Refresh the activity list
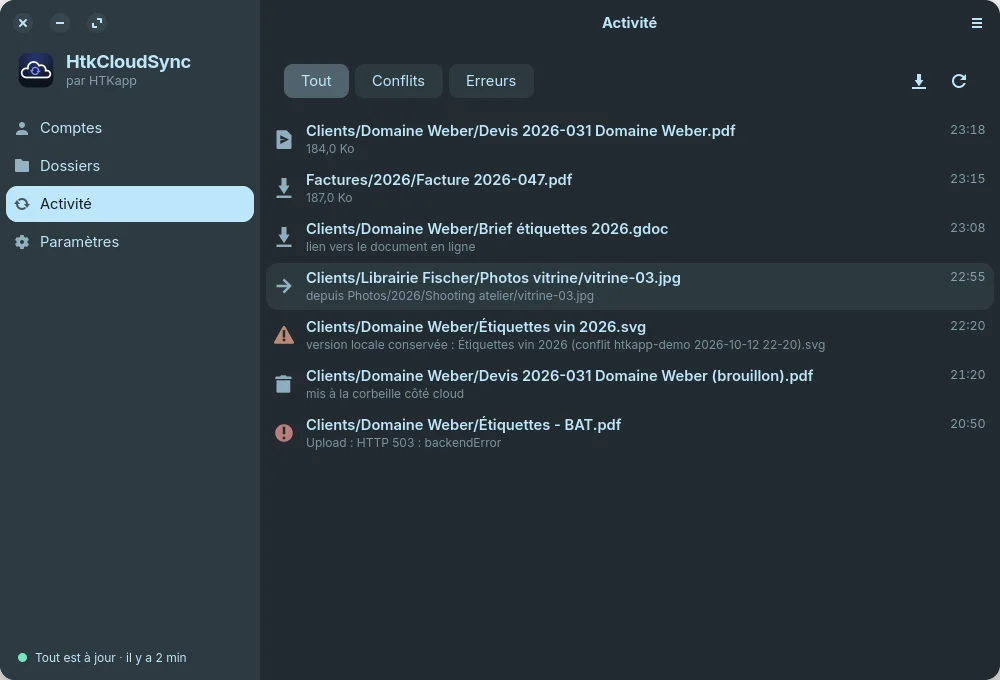The width and height of the screenshot is (1000, 680). (x=959, y=81)
